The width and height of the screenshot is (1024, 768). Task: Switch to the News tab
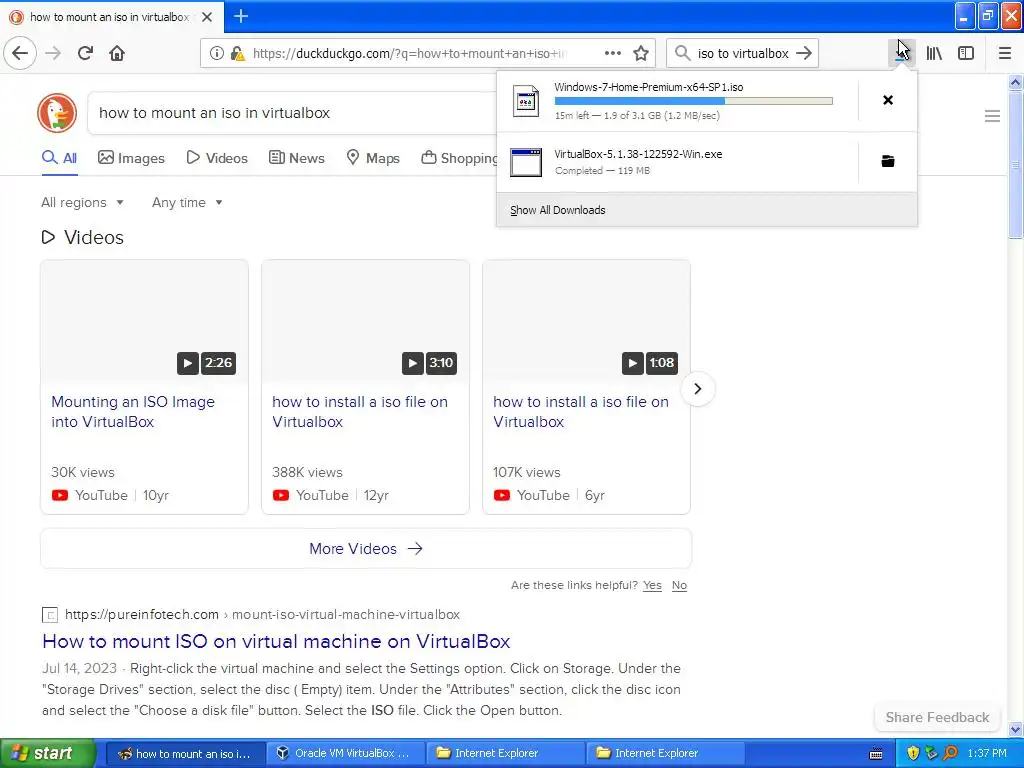tap(297, 158)
